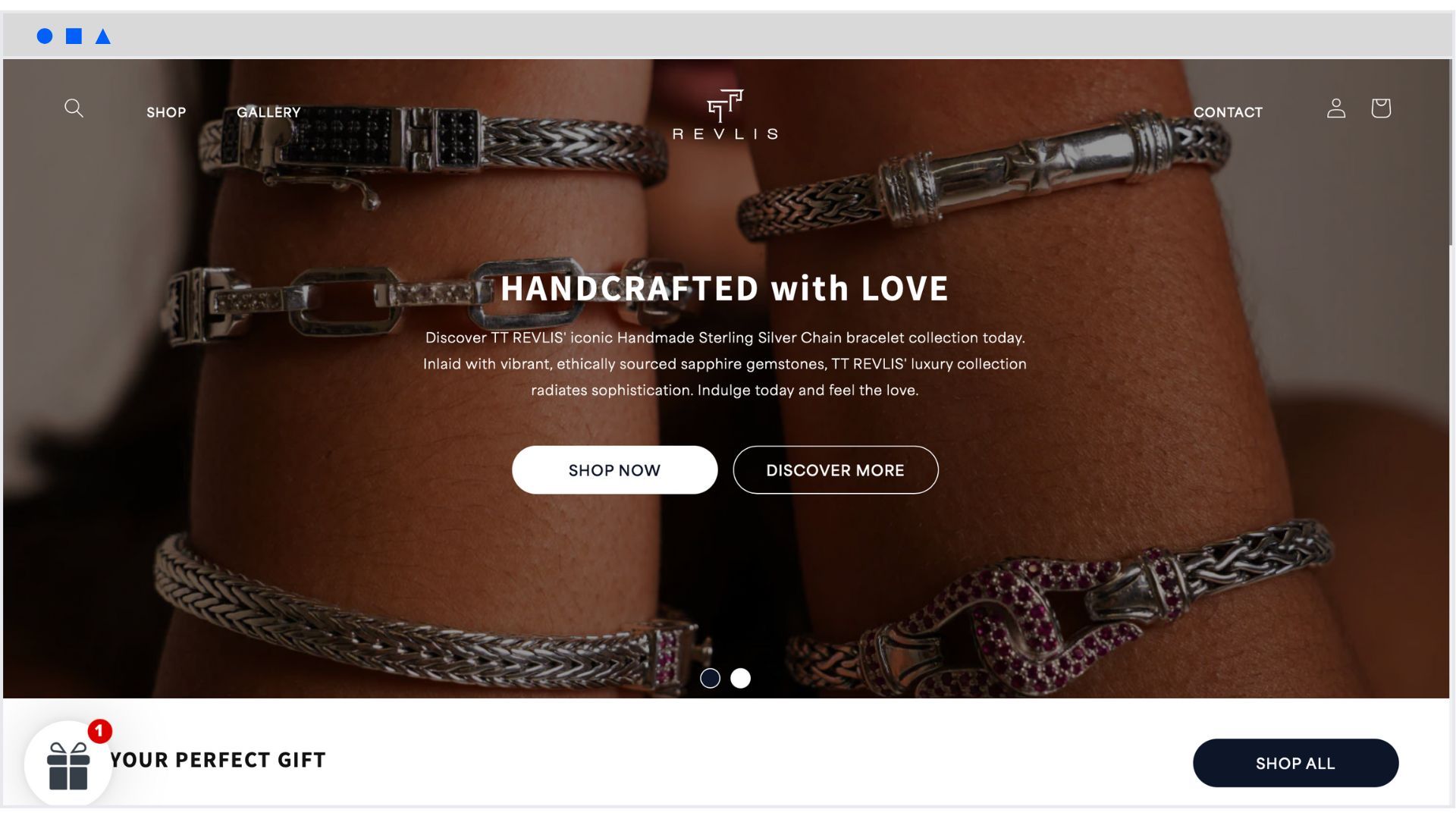Click the blue square window icon
This screenshot has height=819, width=1456.
[x=74, y=36]
